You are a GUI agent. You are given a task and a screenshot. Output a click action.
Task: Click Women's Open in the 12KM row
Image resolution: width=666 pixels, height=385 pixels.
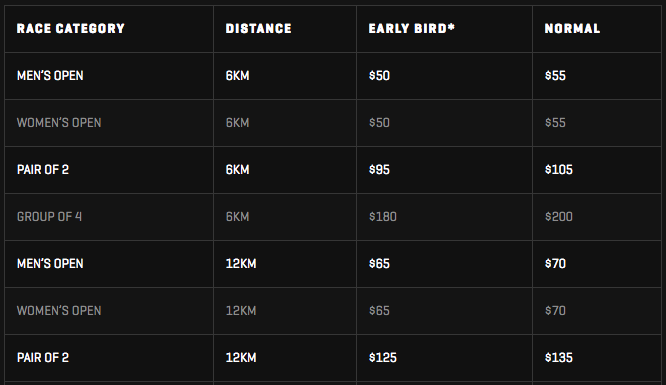click(59, 311)
